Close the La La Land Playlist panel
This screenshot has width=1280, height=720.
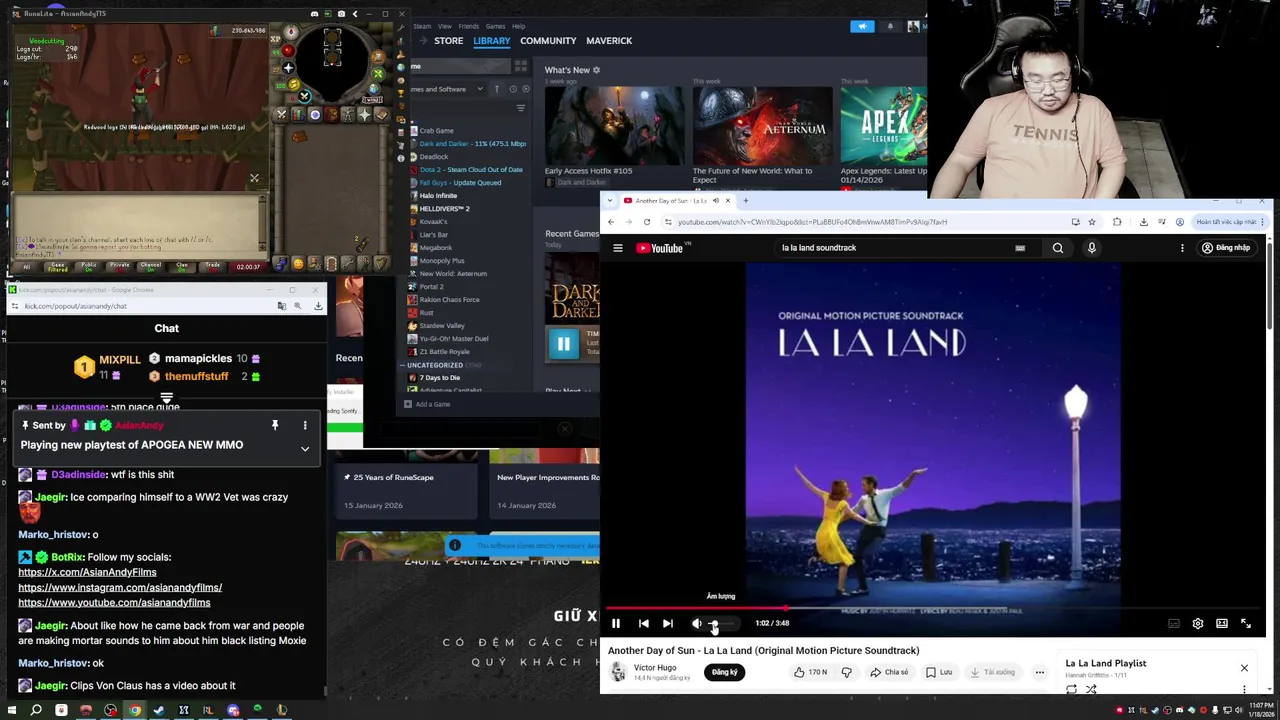pos(1244,667)
